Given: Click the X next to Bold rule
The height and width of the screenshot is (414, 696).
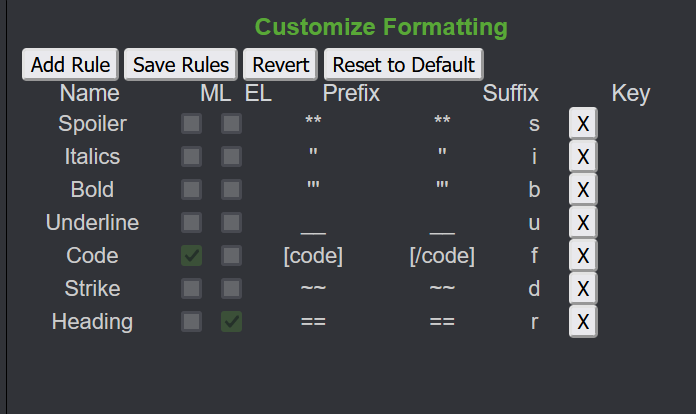Looking at the screenshot, I should (583, 190).
